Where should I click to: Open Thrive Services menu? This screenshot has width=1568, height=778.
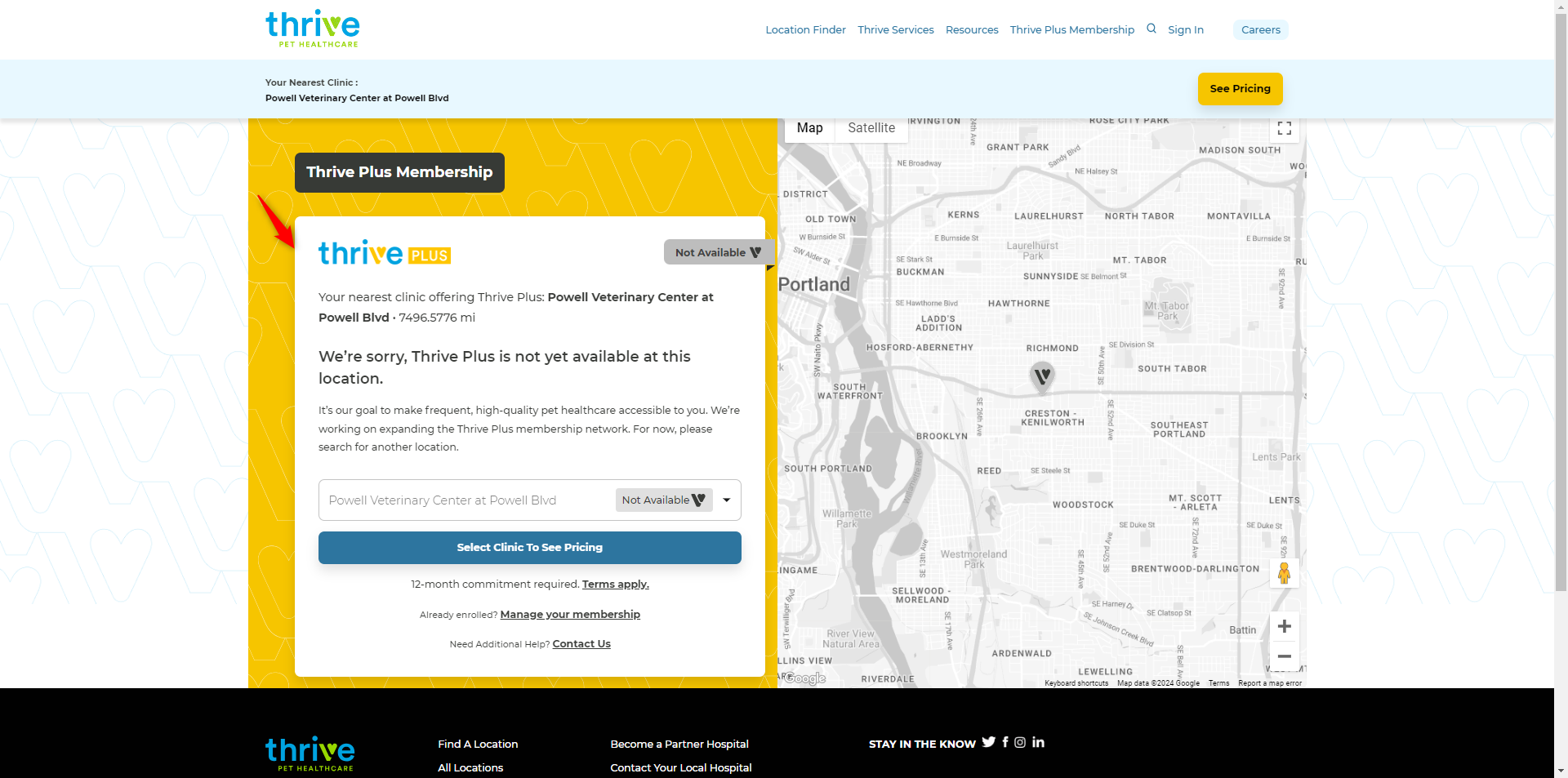pos(896,30)
